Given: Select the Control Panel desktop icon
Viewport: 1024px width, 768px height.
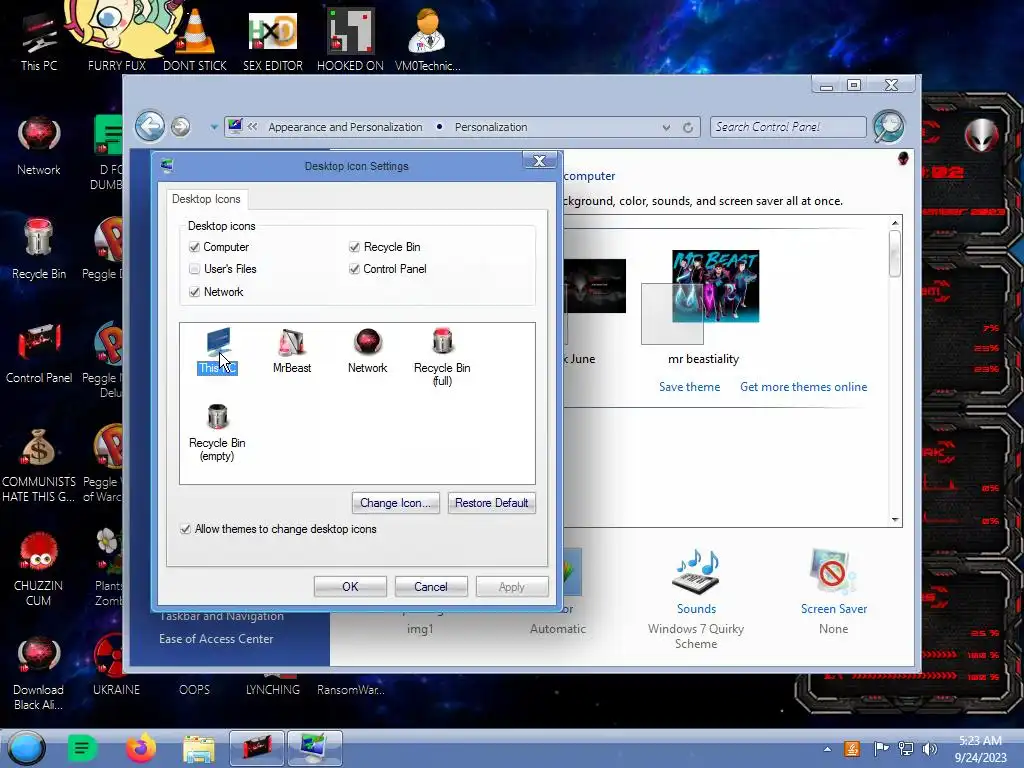Looking at the screenshot, I should 39,353.
